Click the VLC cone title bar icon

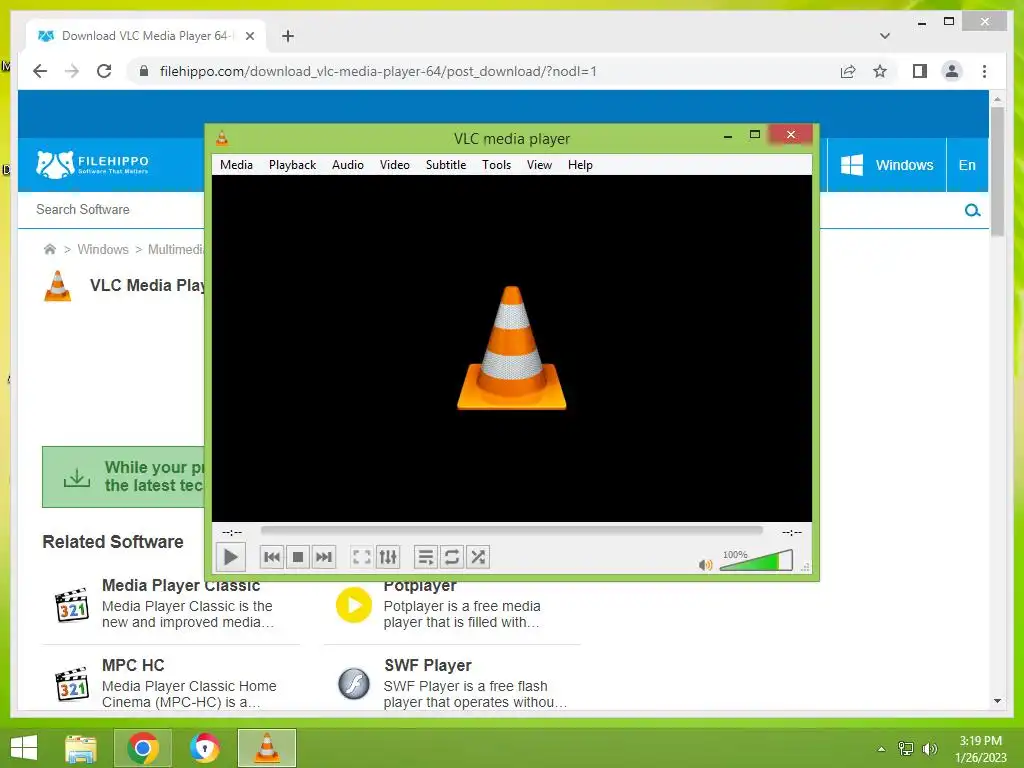point(222,138)
